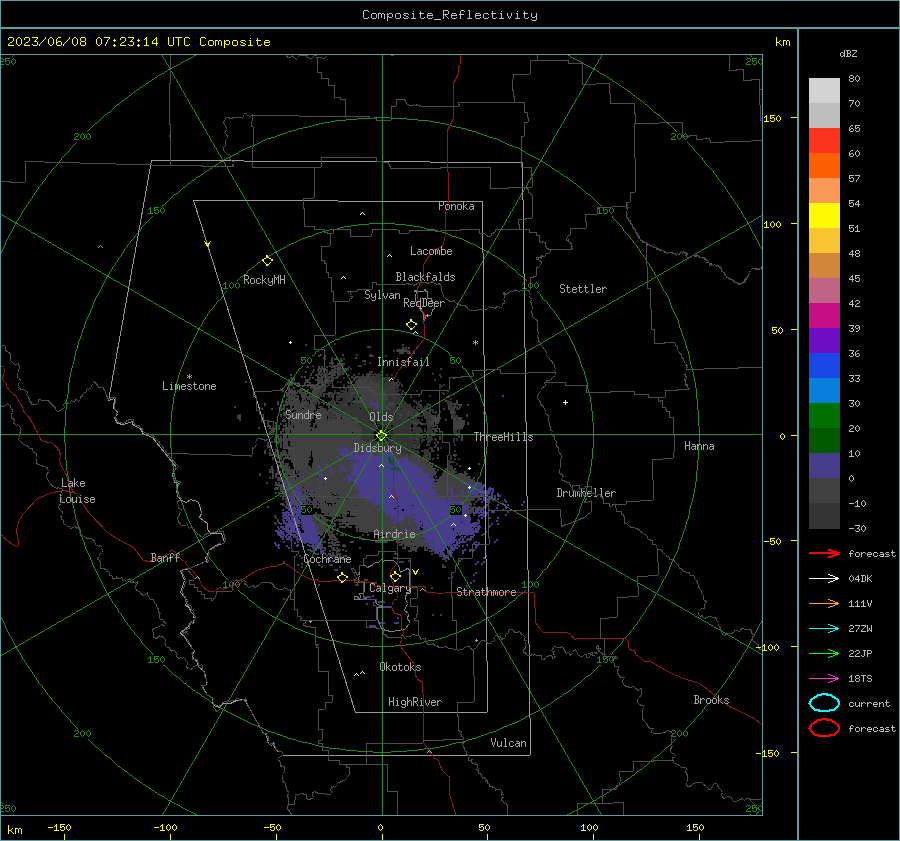Select the HighRiver label
The width and height of the screenshot is (900, 841).
415,702
